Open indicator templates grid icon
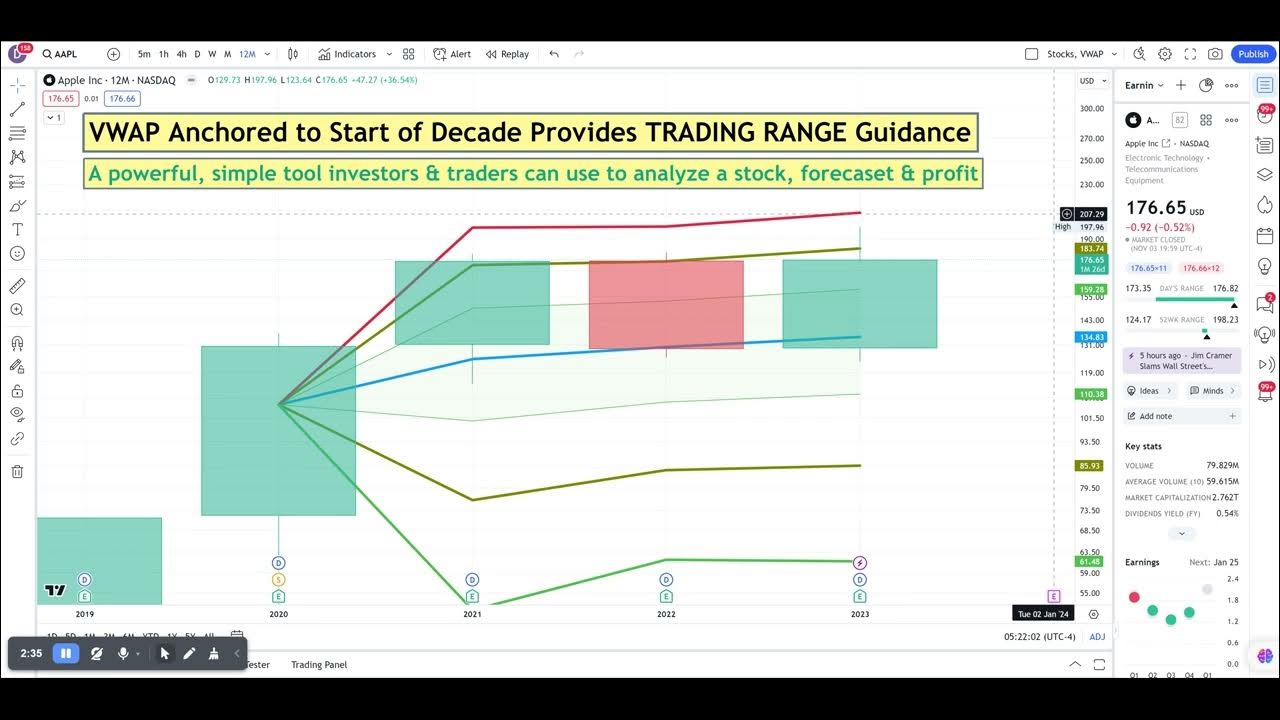Screen dimensions: 1280x720 point(408,54)
